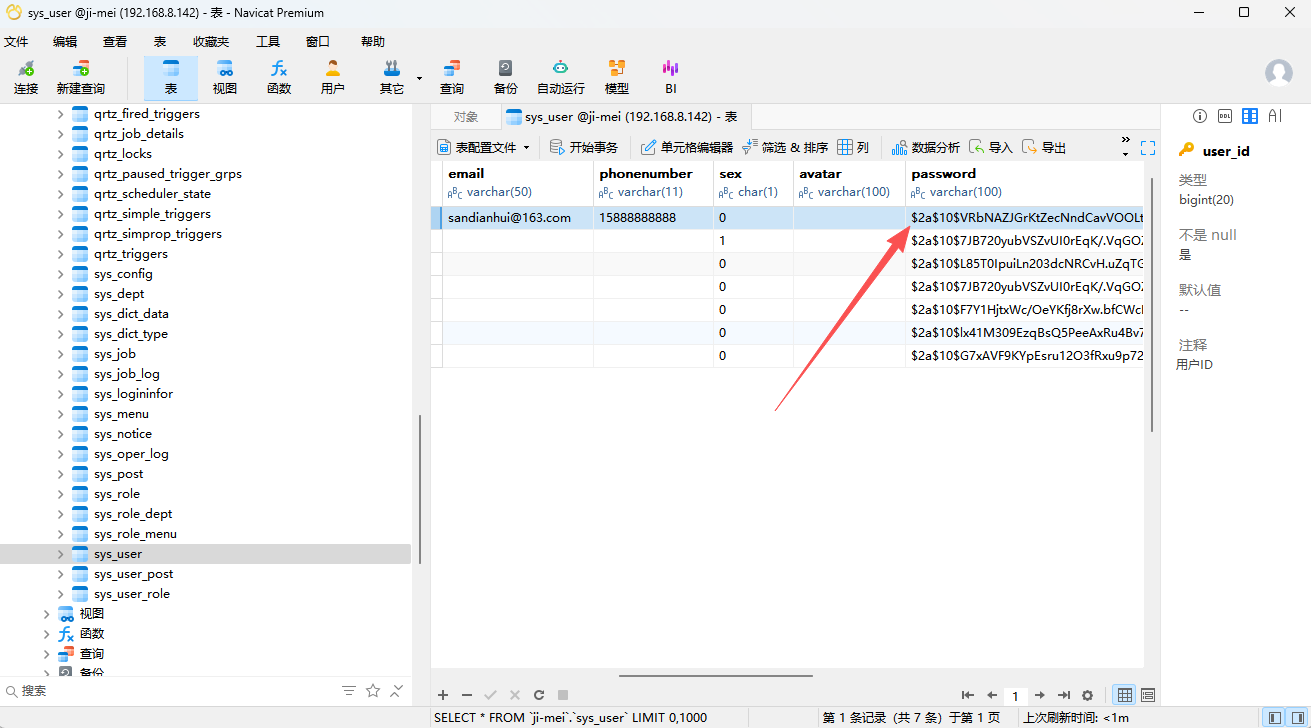Click the 列 columns button

coord(853,147)
